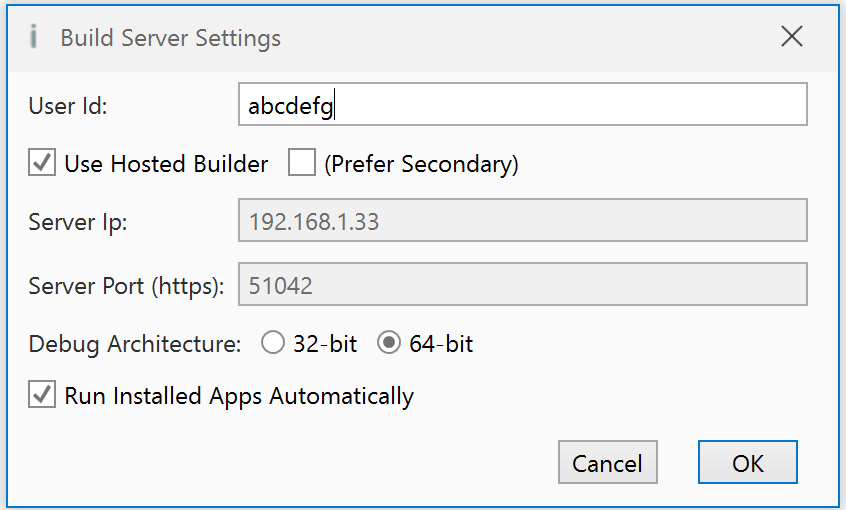
Task: Confirm settings with the OK button
Action: [x=748, y=463]
